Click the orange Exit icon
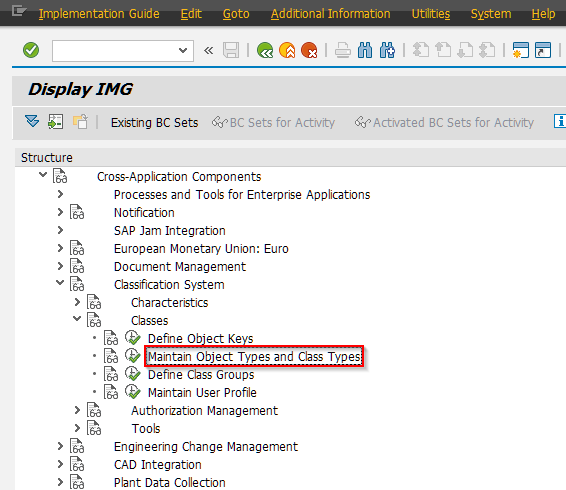 (287, 50)
